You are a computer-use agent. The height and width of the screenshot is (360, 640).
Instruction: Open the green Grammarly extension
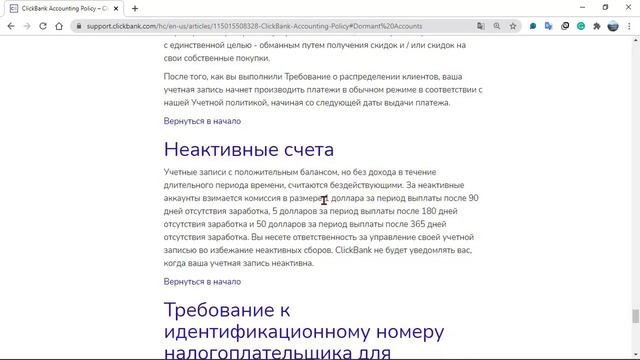[581, 26]
